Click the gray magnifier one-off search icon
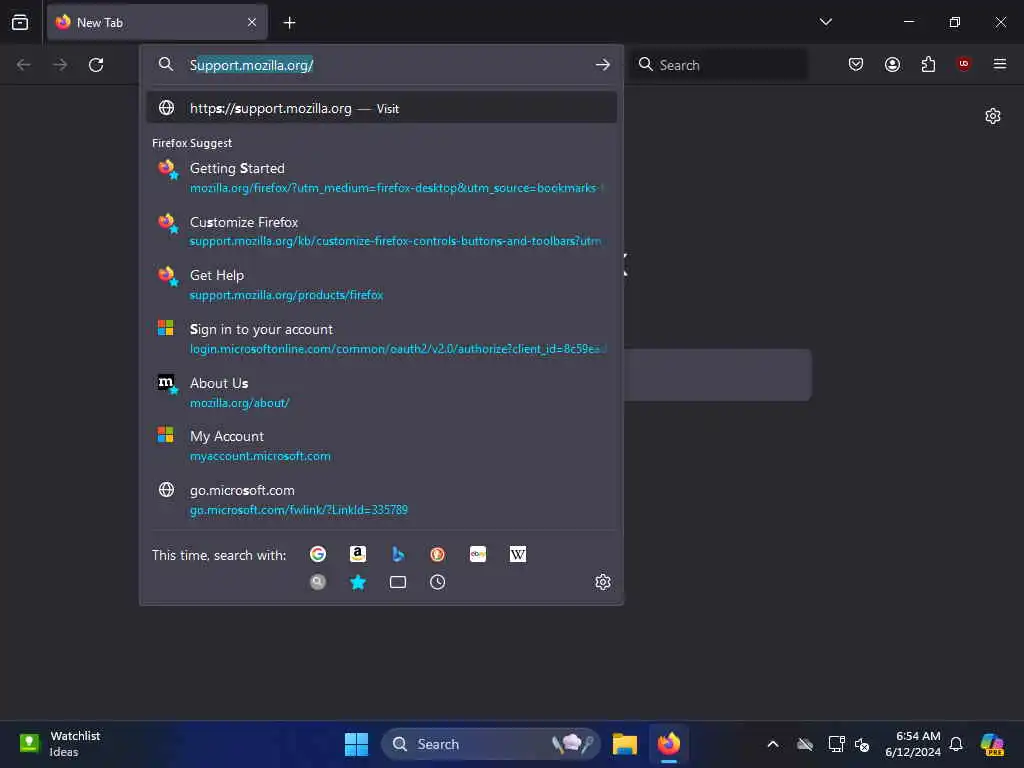Viewport: 1024px width, 768px height. (x=318, y=582)
